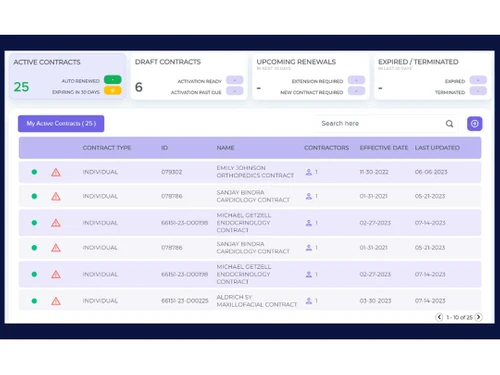Click green status dot in Aldrich Sy row
This screenshot has width=500, height=375.
[34, 301]
